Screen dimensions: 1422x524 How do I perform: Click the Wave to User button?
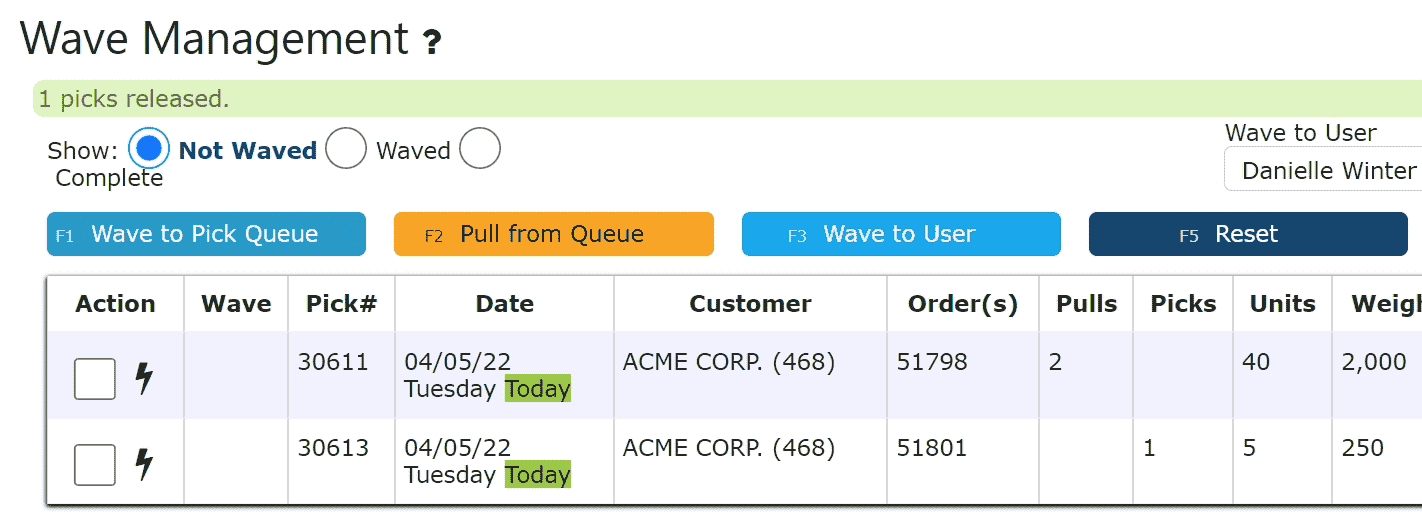click(x=901, y=234)
